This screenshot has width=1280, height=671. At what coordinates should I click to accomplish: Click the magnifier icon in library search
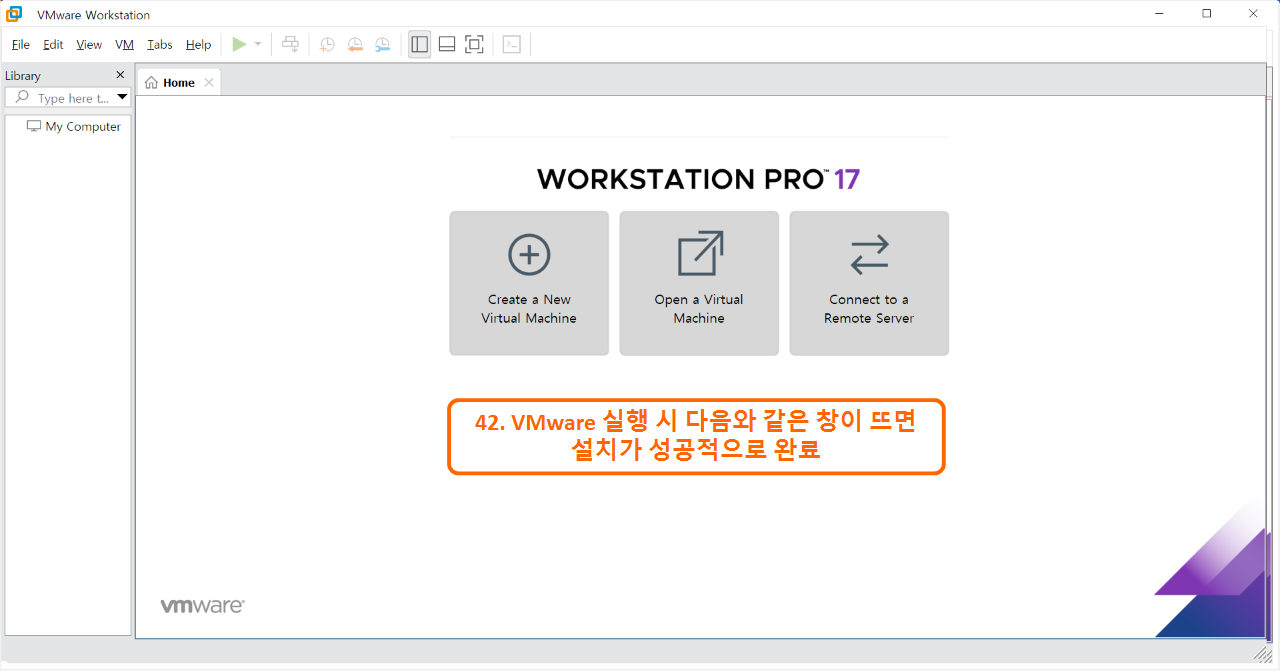click(x=22, y=98)
